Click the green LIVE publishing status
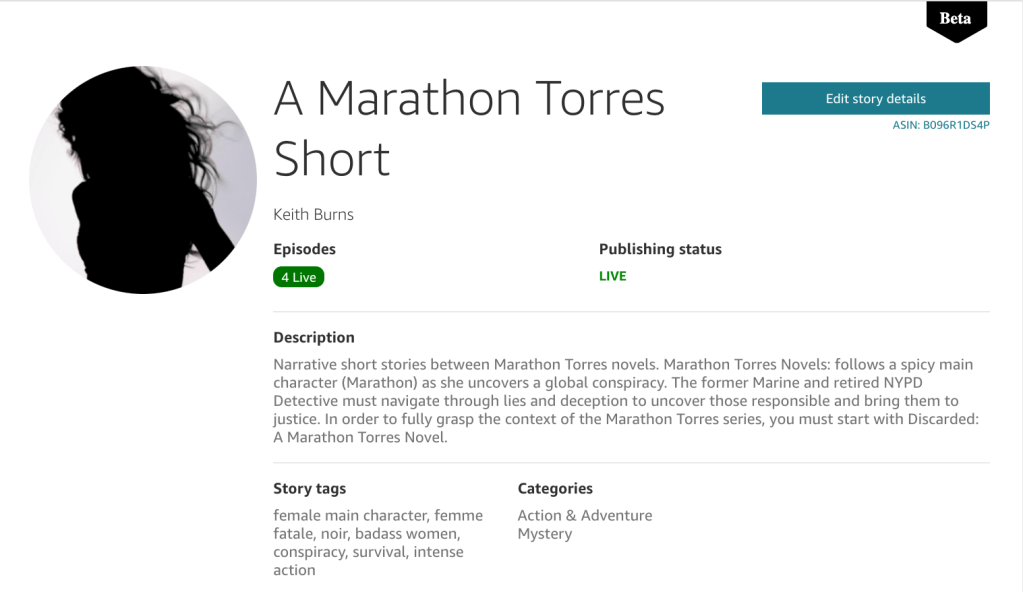The height and width of the screenshot is (592, 1023). (612, 276)
